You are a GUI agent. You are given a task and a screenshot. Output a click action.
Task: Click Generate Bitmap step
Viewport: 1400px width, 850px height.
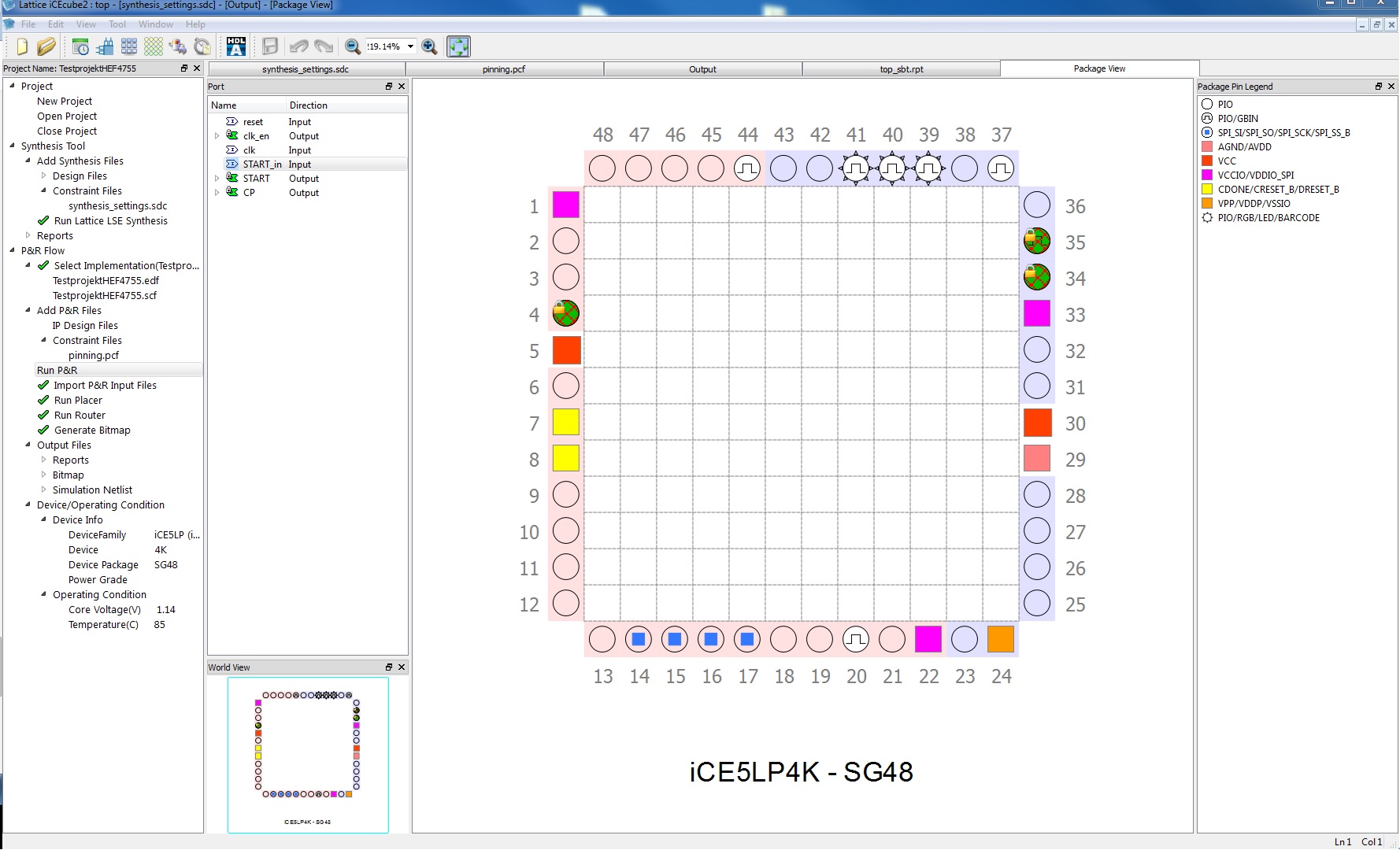[92, 430]
